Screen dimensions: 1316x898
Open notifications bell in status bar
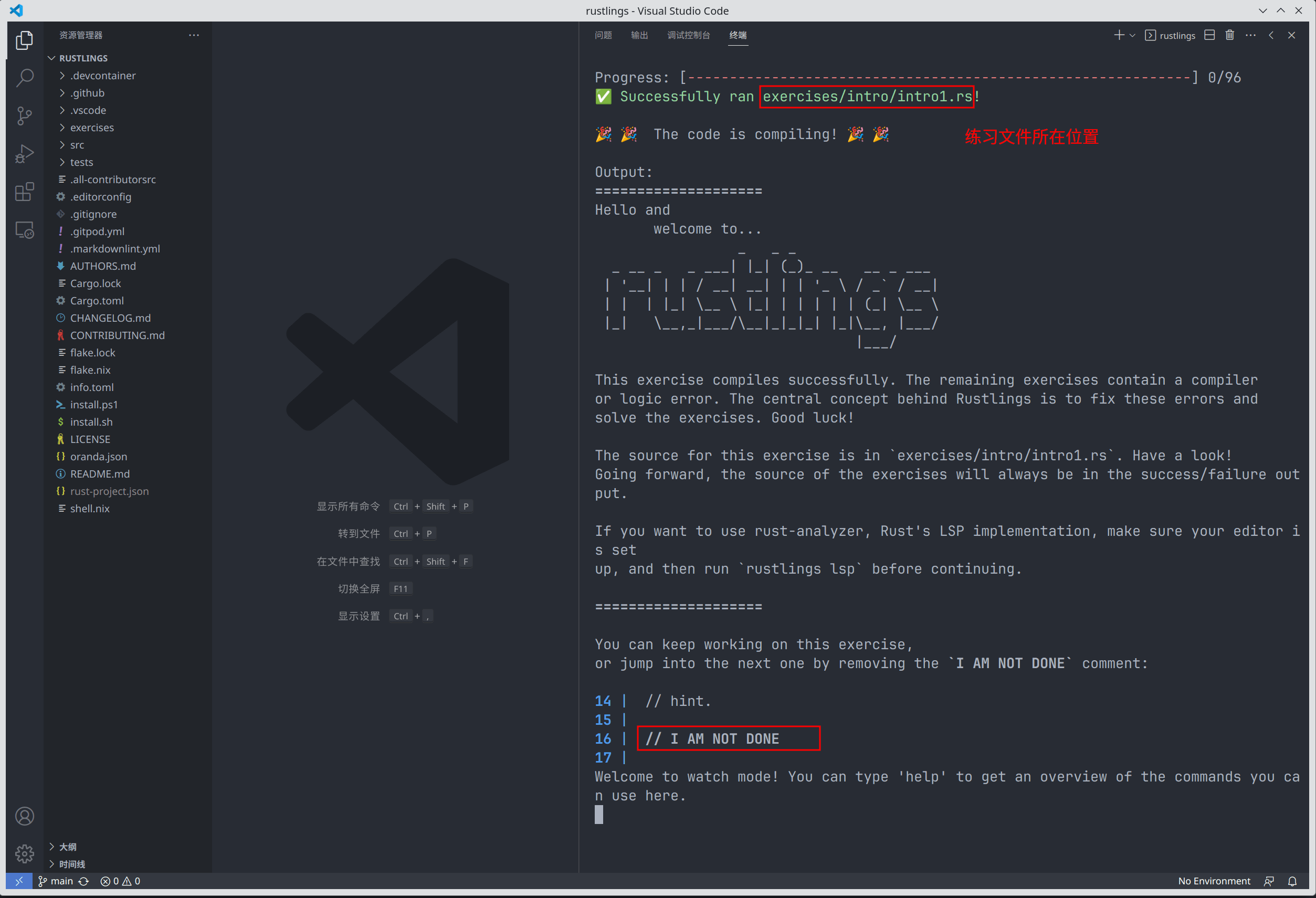tap(1292, 882)
